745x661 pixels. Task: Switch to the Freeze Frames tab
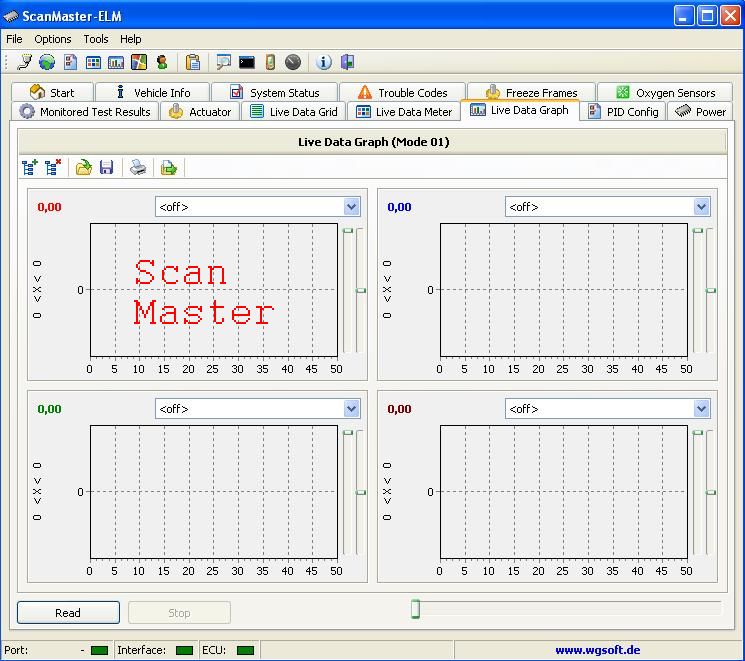coord(531,92)
